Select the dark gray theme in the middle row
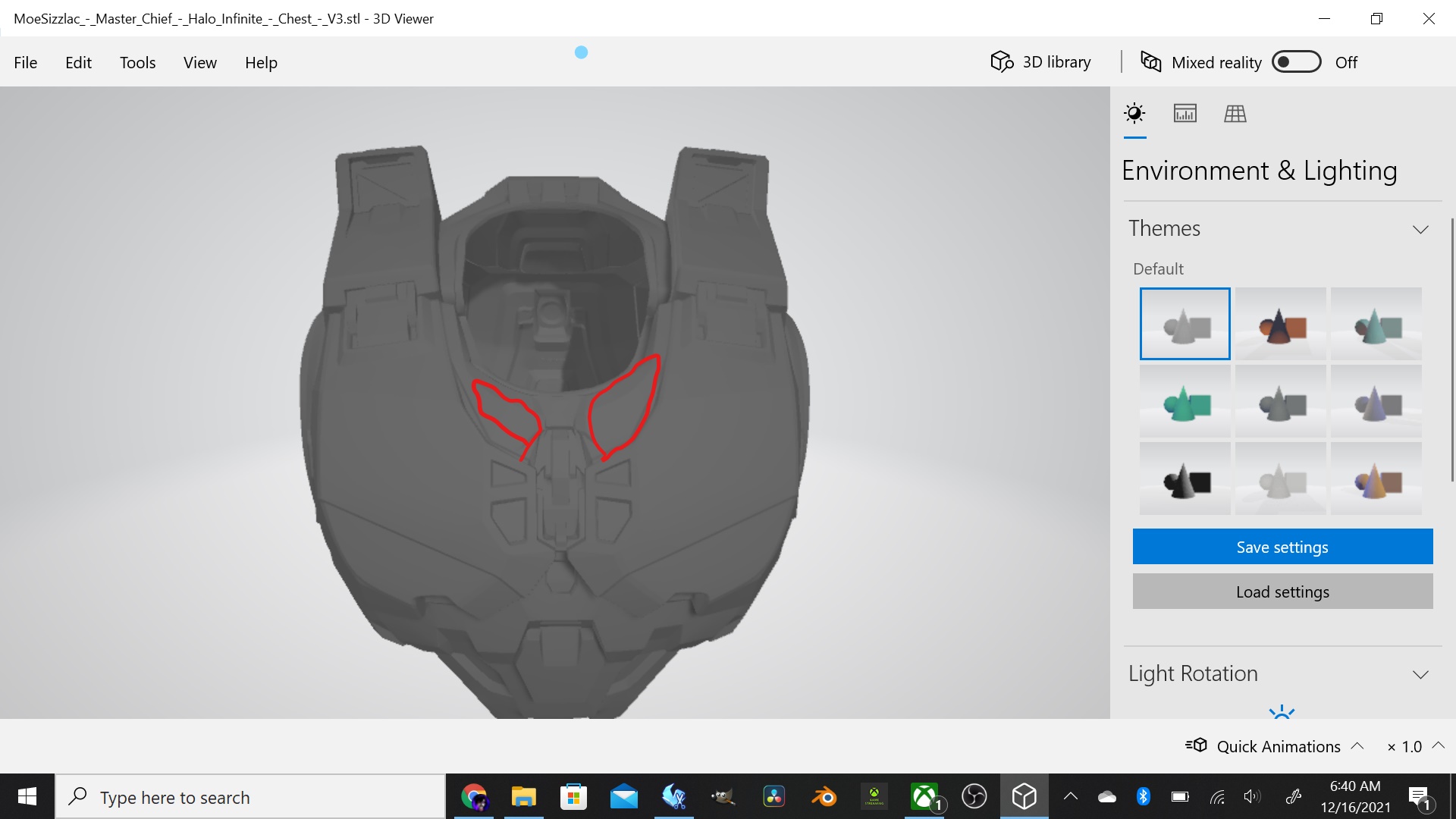This screenshot has height=819, width=1456. (x=1280, y=401)
